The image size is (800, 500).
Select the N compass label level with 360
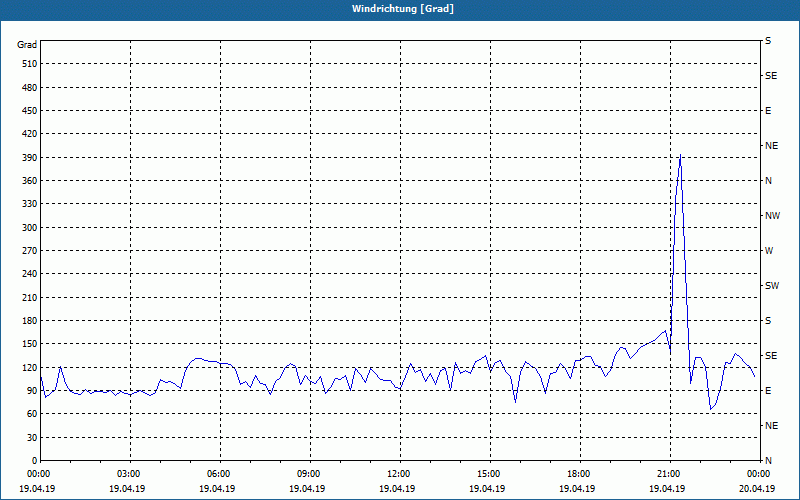point(769,181)
